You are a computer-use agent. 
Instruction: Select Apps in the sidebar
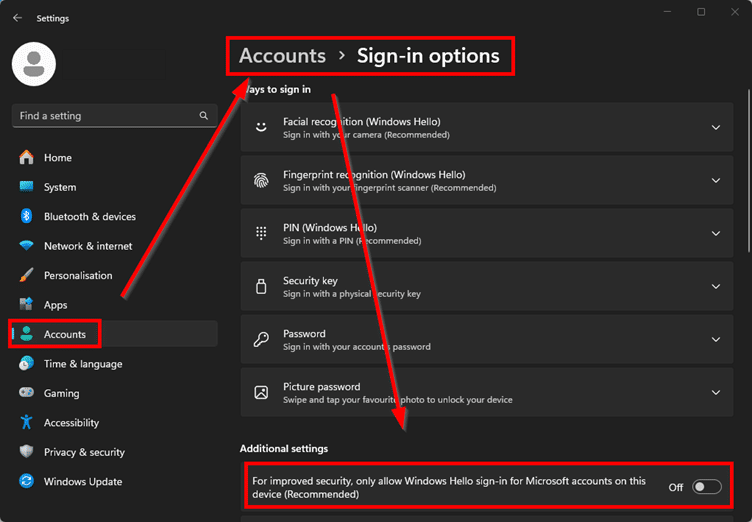point(115,305)
